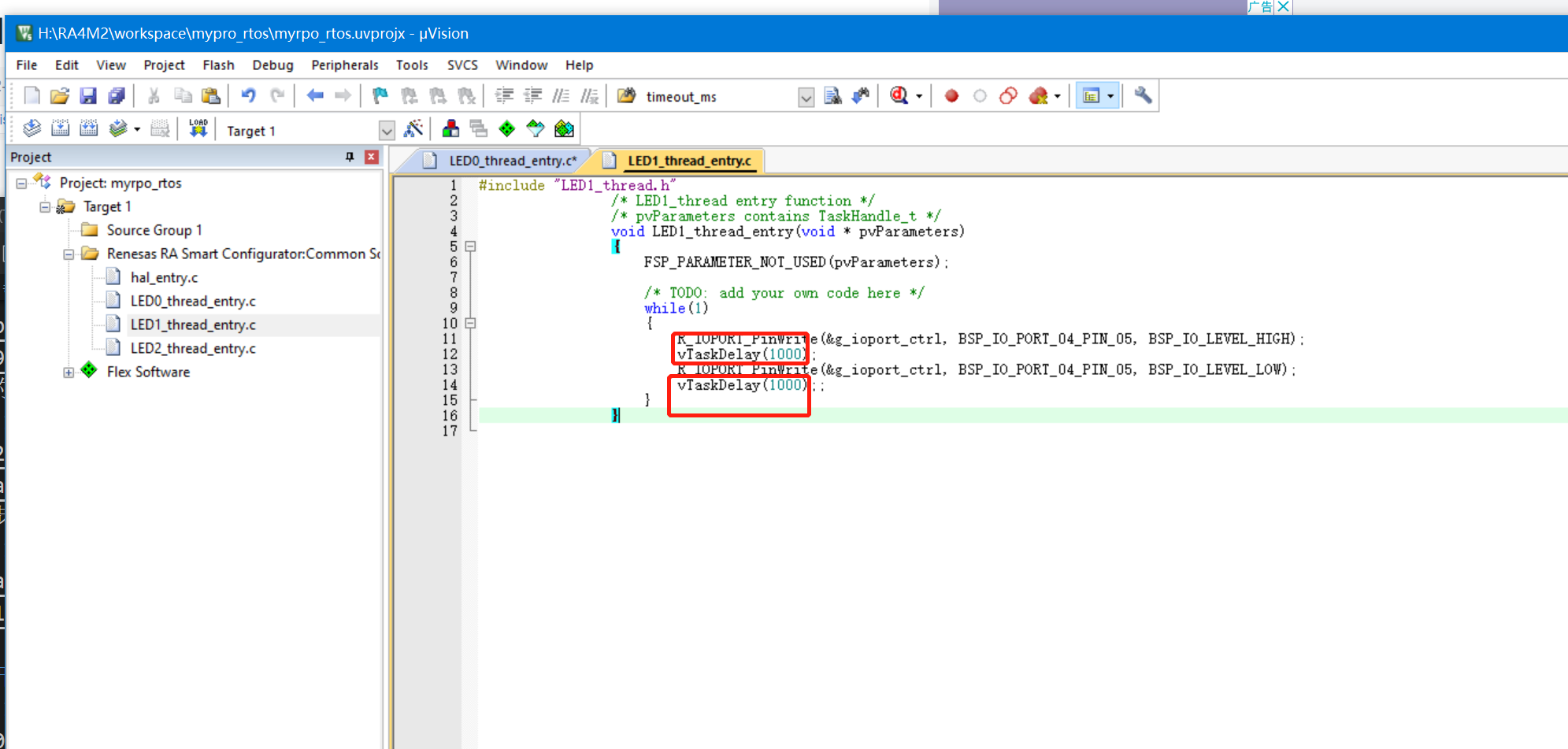Viewport: 1568px width, 749px height.
Task: Open the SVCS menu
Action: click(462, 65)
